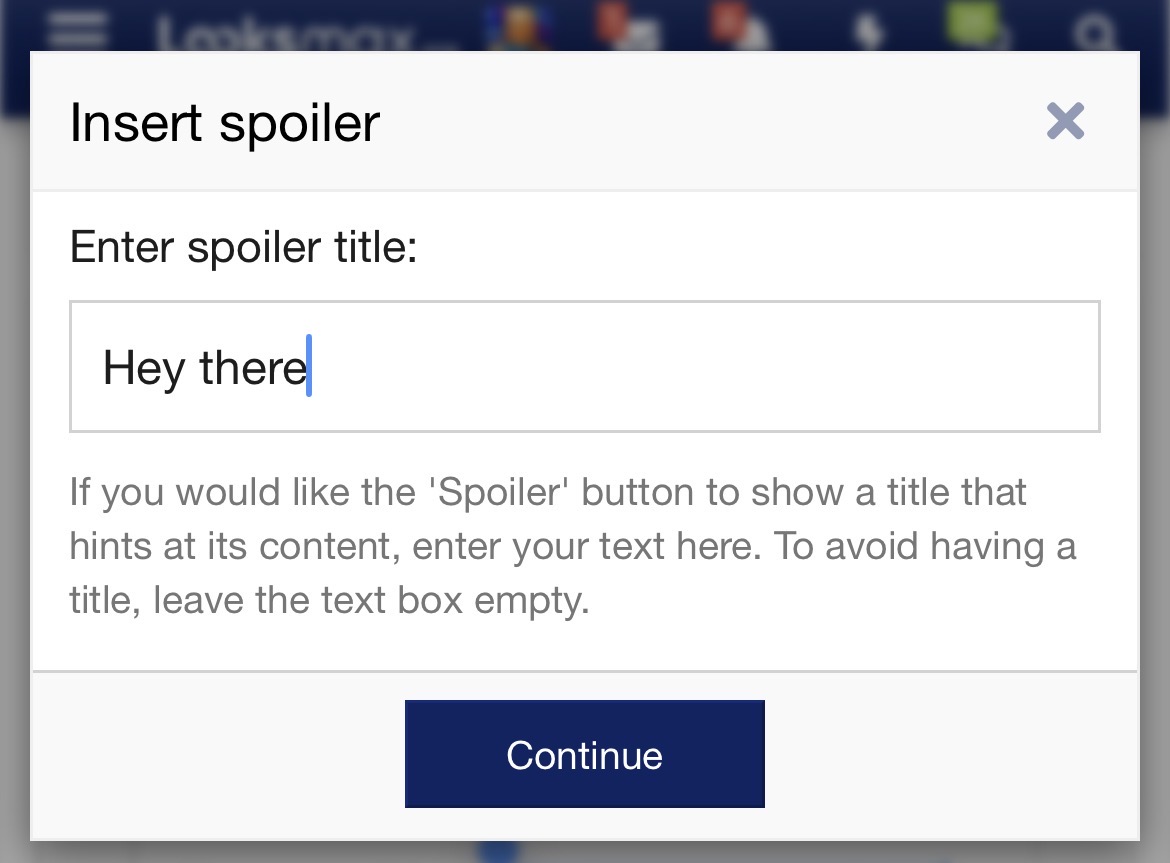Click the word 'Spoiler' in helper text
This screenshot has height=863, width=1170.
[498, 492]
